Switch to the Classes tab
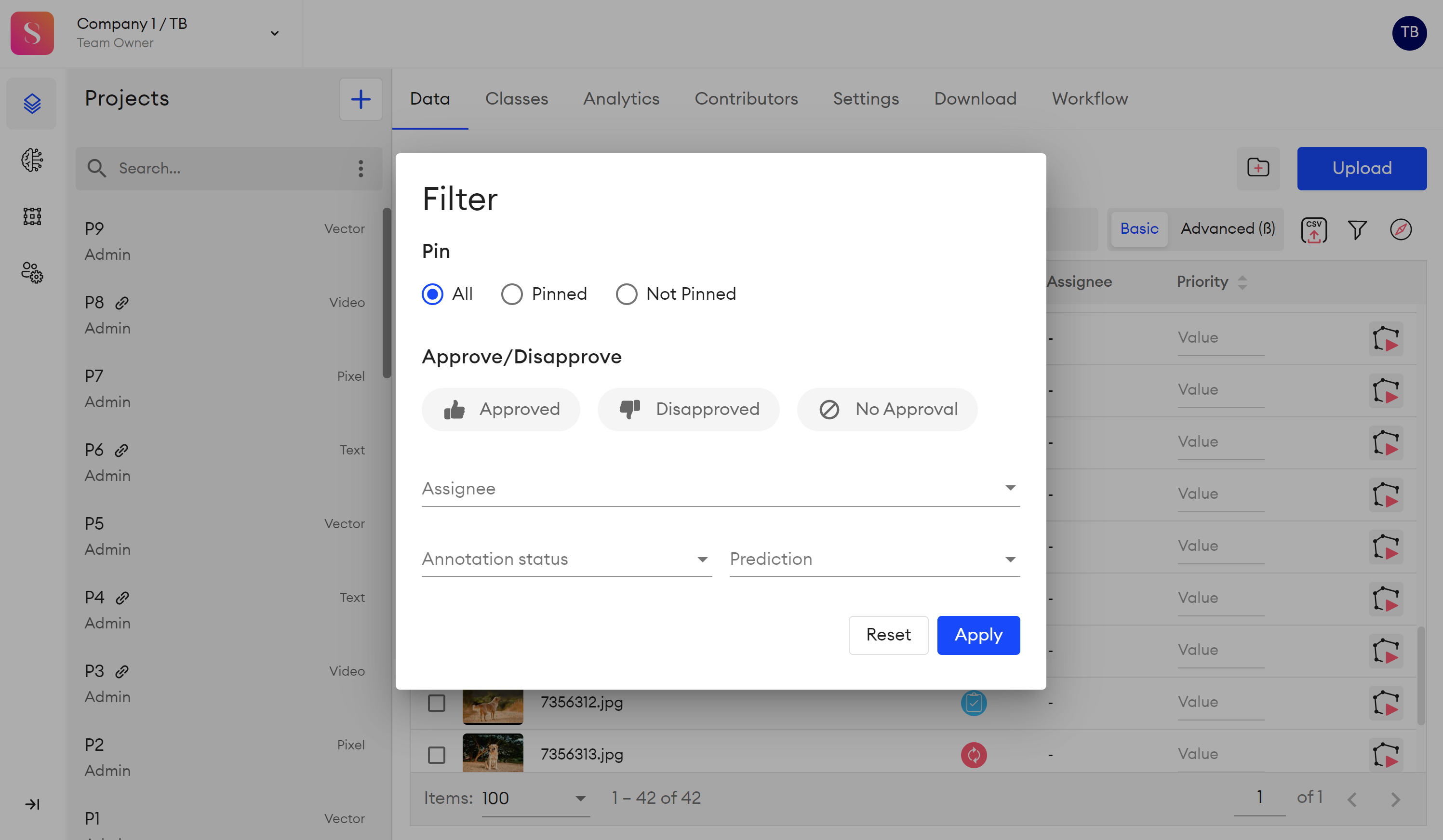1443x840 pixels. (517, 99)
